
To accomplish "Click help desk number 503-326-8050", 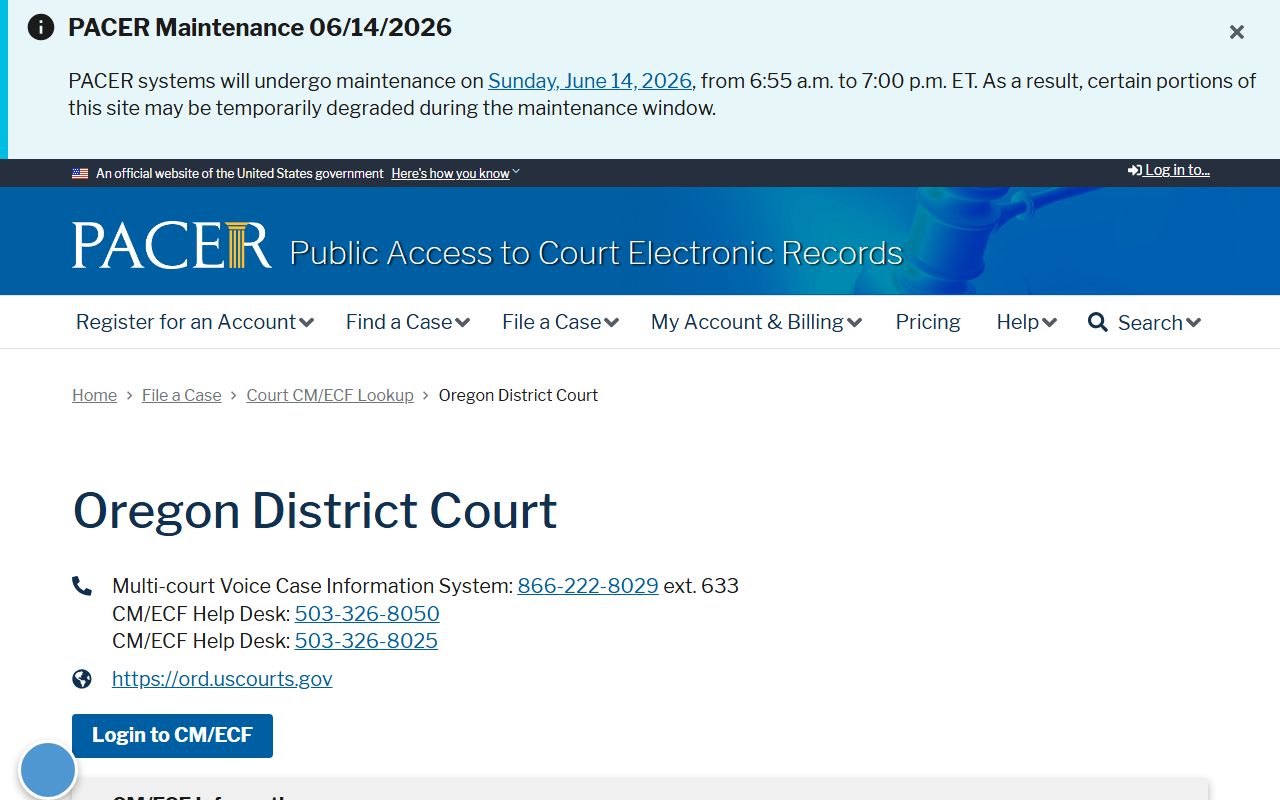I will [367, 613].
